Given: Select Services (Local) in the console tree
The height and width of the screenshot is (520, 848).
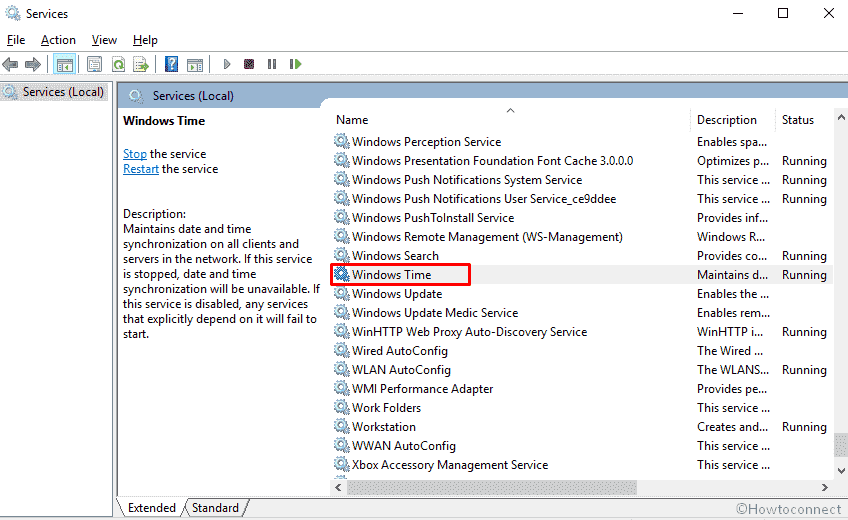Looking at the screenshot, I should 55,92.
